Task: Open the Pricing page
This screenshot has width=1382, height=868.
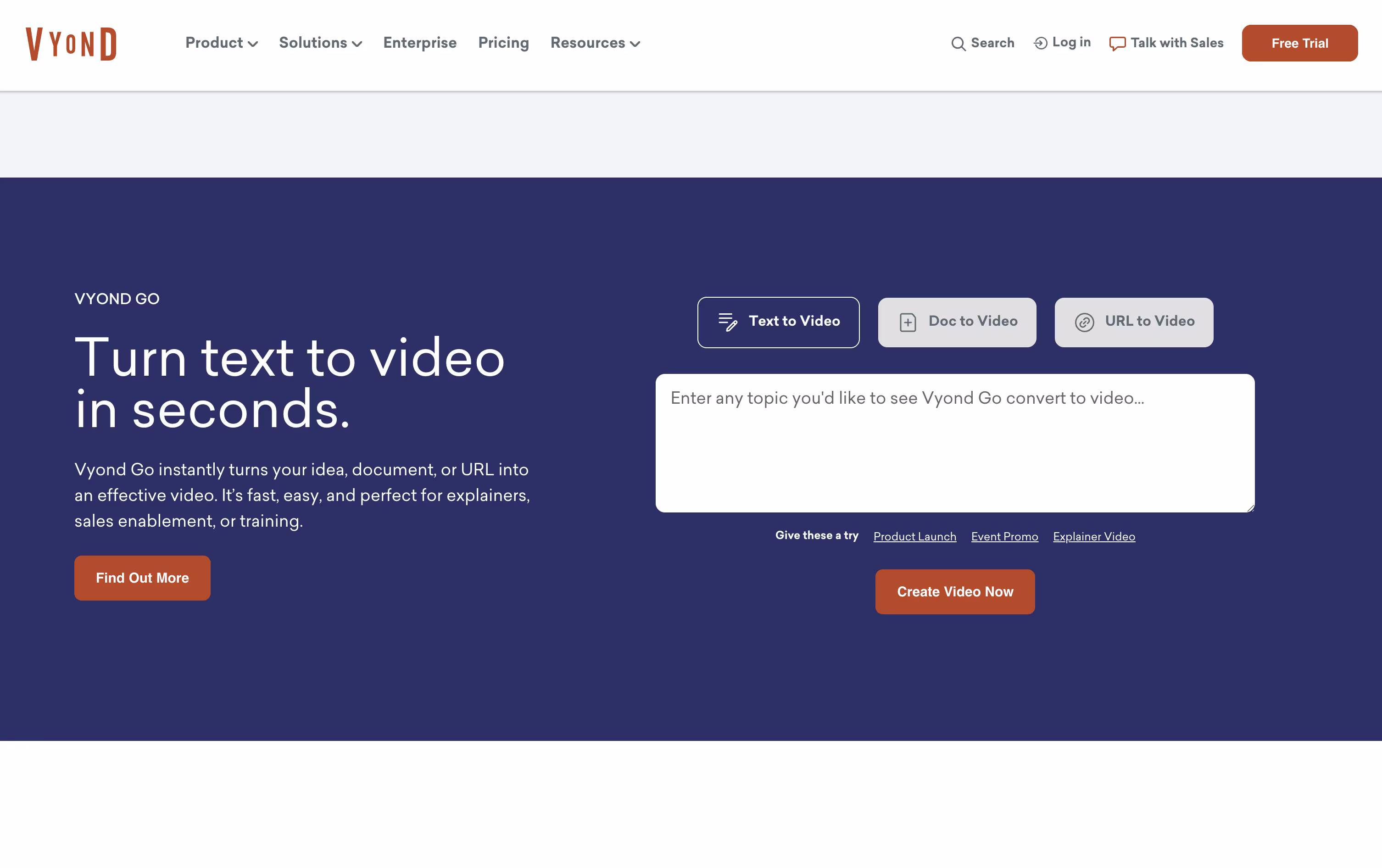Action: [503, 43]
